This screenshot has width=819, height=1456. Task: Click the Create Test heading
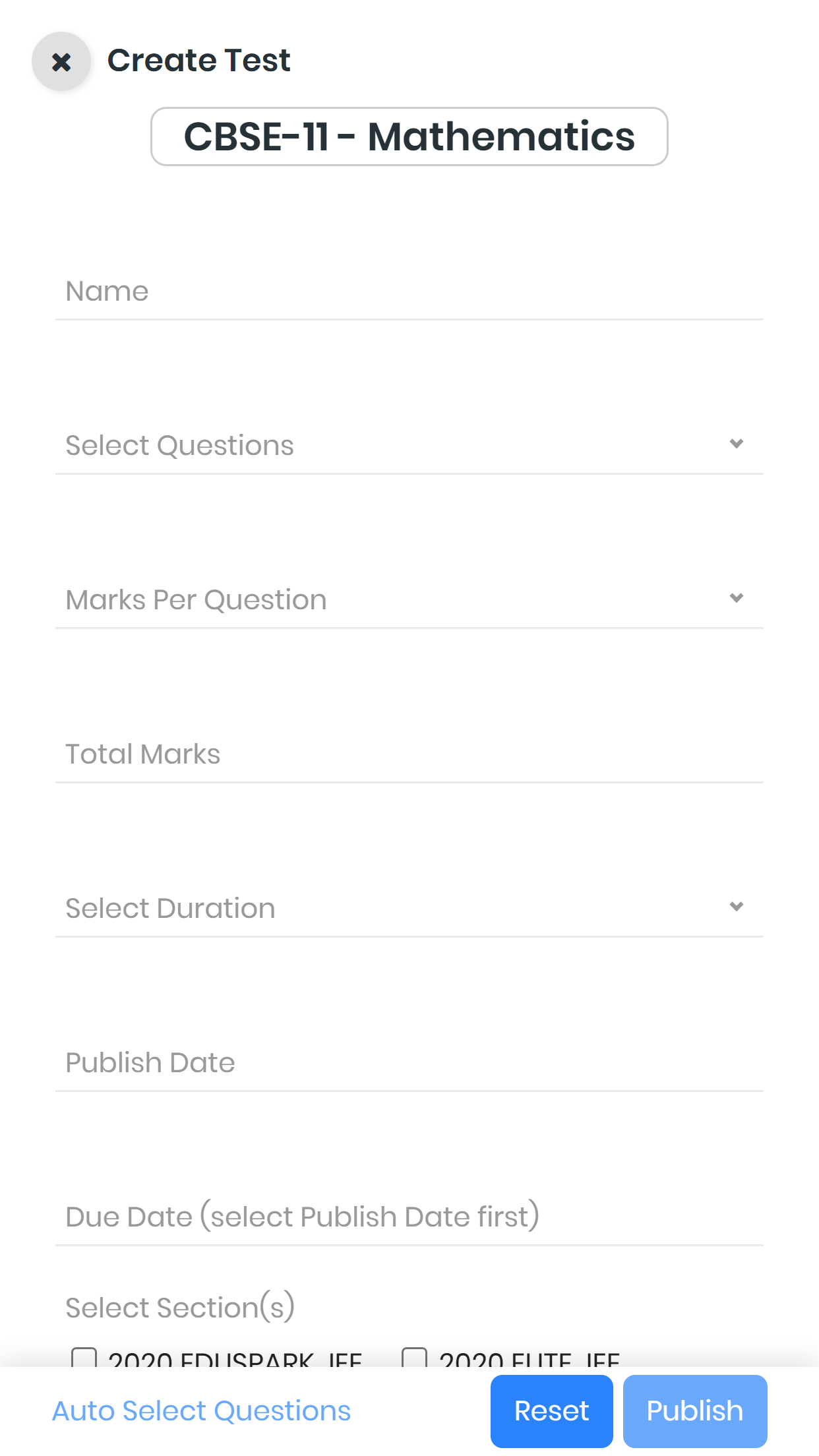pyautogui.click(x=198, y=61)
